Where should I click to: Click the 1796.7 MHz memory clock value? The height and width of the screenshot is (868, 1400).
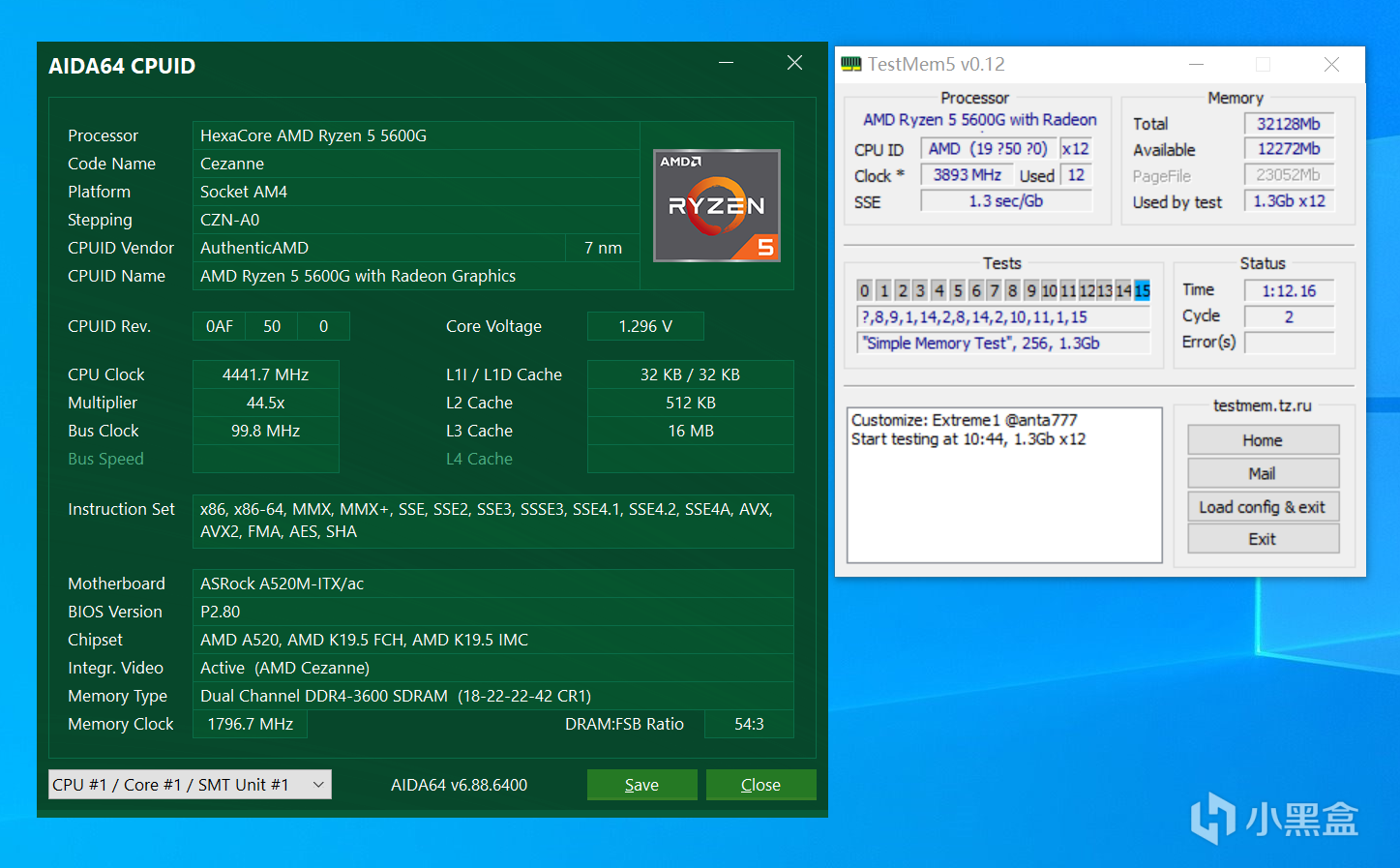pyautogui.click(x=251, y=724)
